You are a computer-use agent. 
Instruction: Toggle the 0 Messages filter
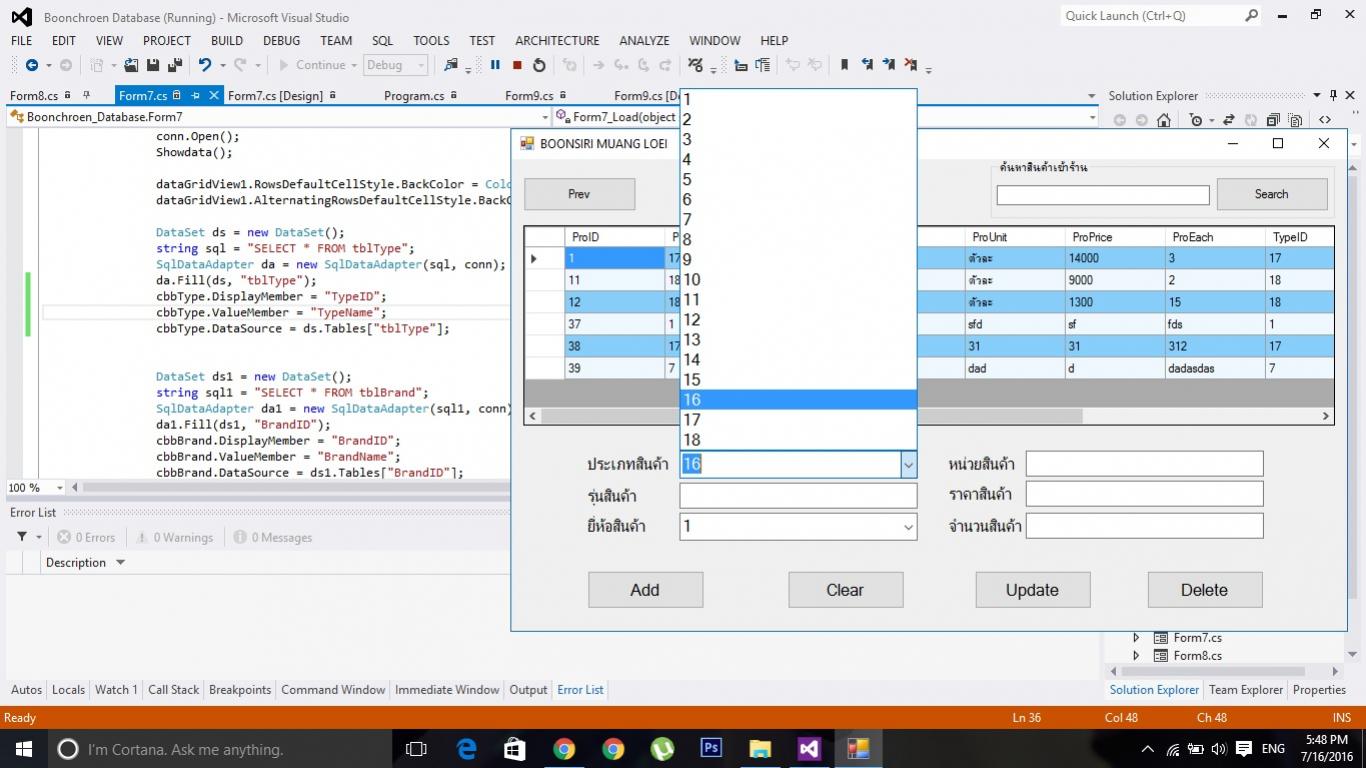tap(274, 537)
